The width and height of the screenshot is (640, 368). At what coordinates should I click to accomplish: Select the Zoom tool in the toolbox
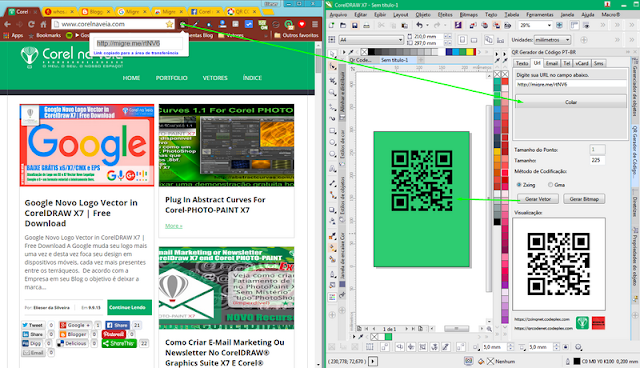pos(333,93)
